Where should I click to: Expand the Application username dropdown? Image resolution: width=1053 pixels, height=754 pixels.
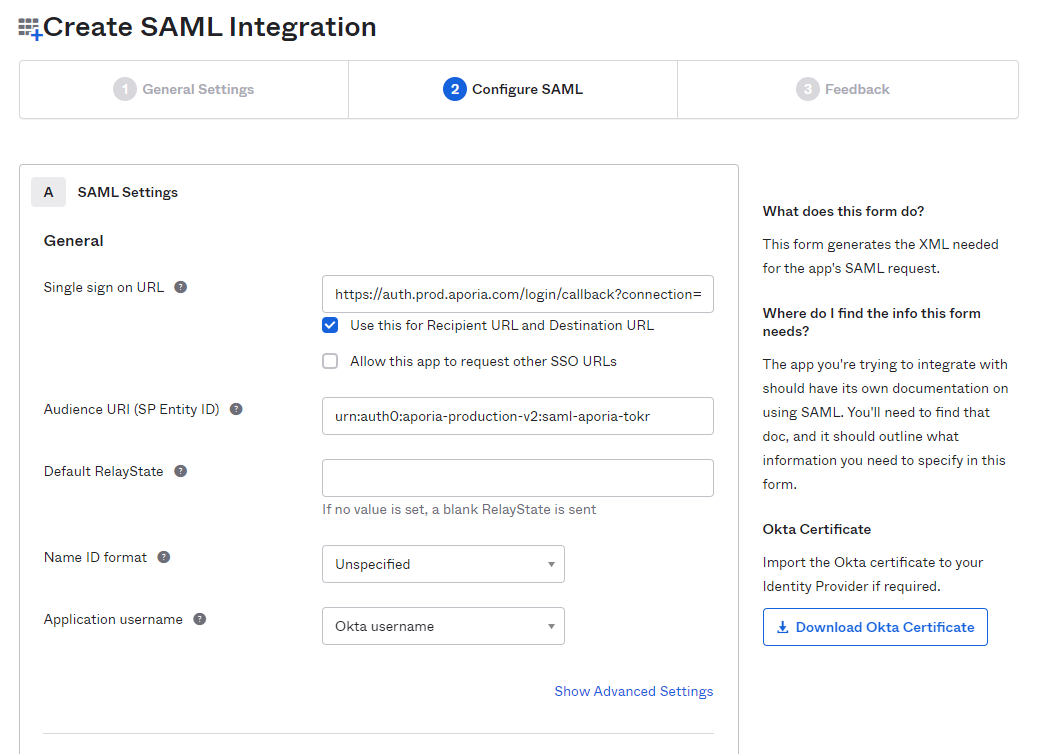(x=443, y=626)
